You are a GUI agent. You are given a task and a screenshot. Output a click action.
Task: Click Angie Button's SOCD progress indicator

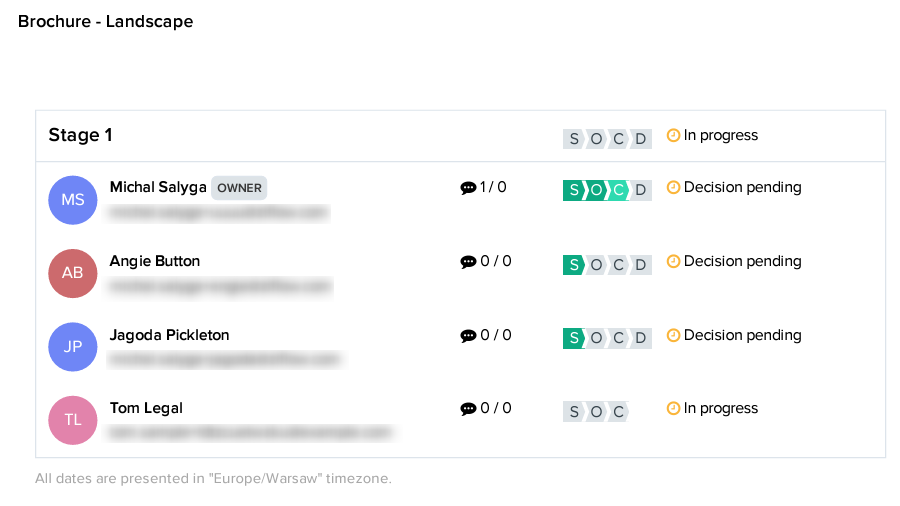[607, 265]
